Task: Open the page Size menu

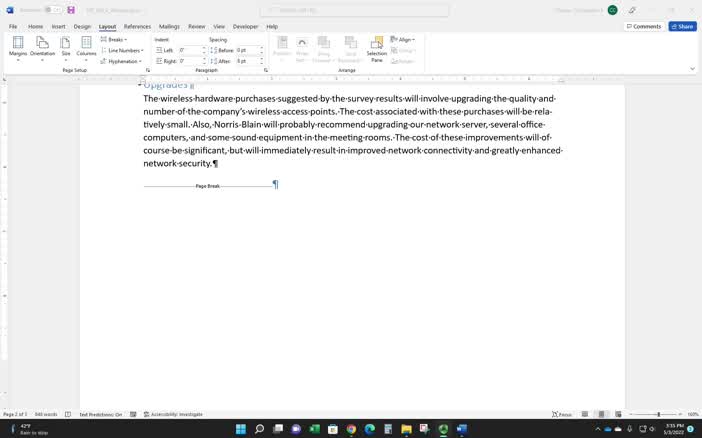Action: pos(66,47)
